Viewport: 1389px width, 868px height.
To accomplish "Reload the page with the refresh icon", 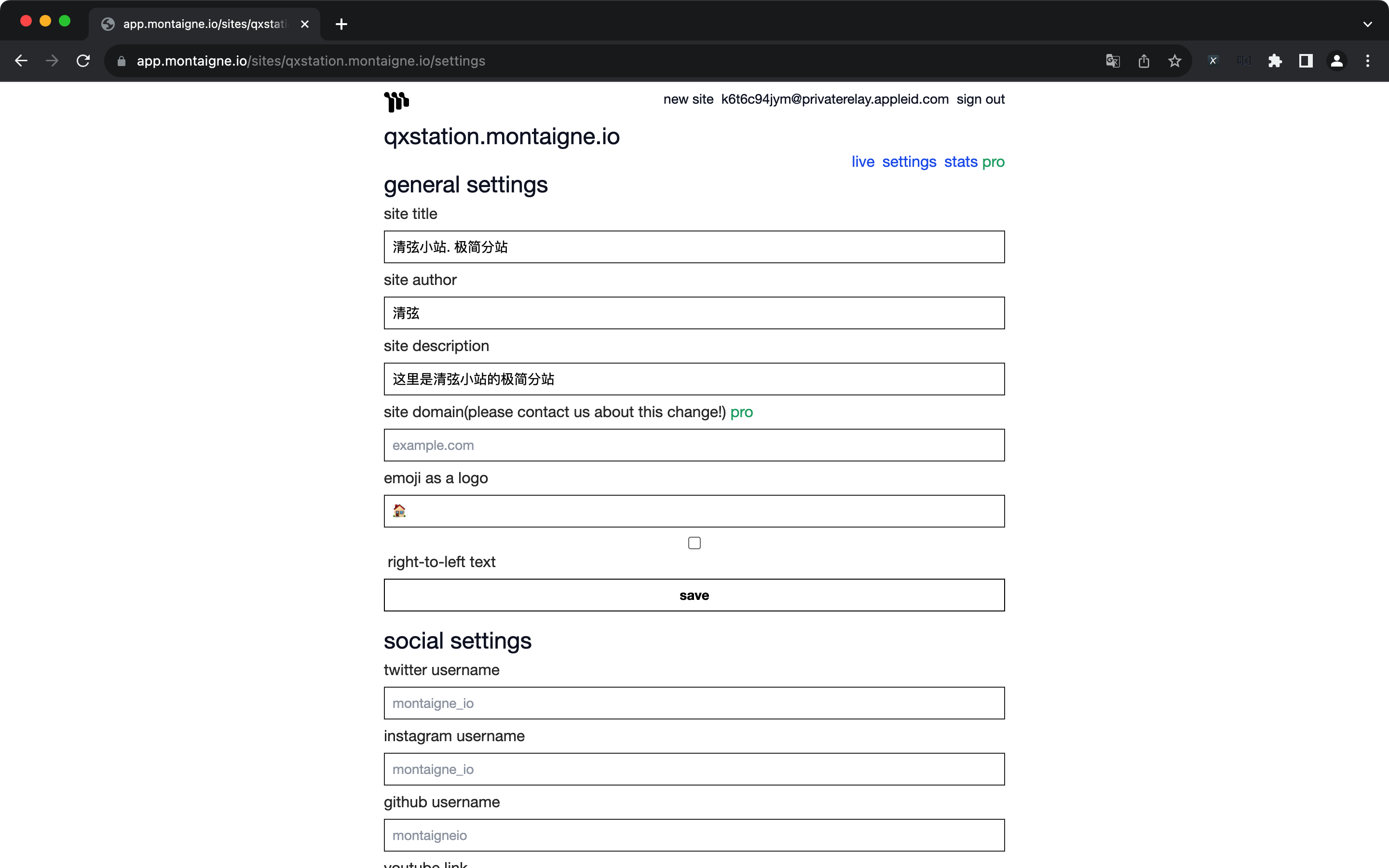I will 83,61.
